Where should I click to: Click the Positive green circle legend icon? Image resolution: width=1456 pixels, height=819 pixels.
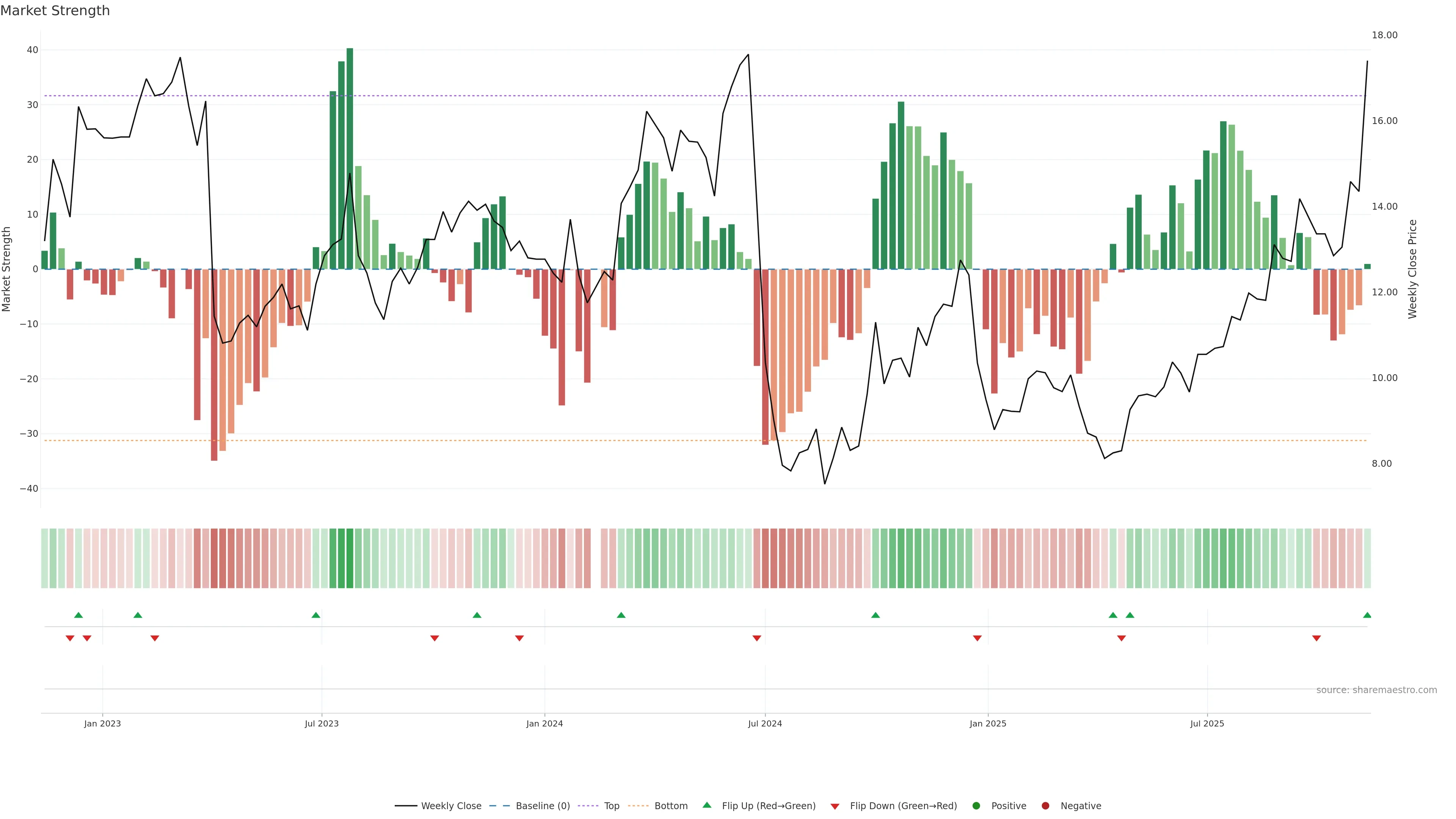pos(976,805)
